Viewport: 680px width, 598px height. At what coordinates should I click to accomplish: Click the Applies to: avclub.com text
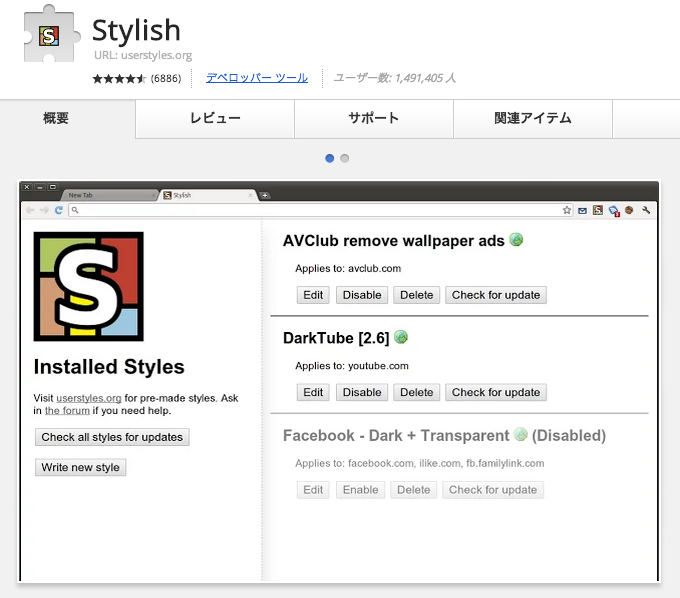[x=348, y=269]
